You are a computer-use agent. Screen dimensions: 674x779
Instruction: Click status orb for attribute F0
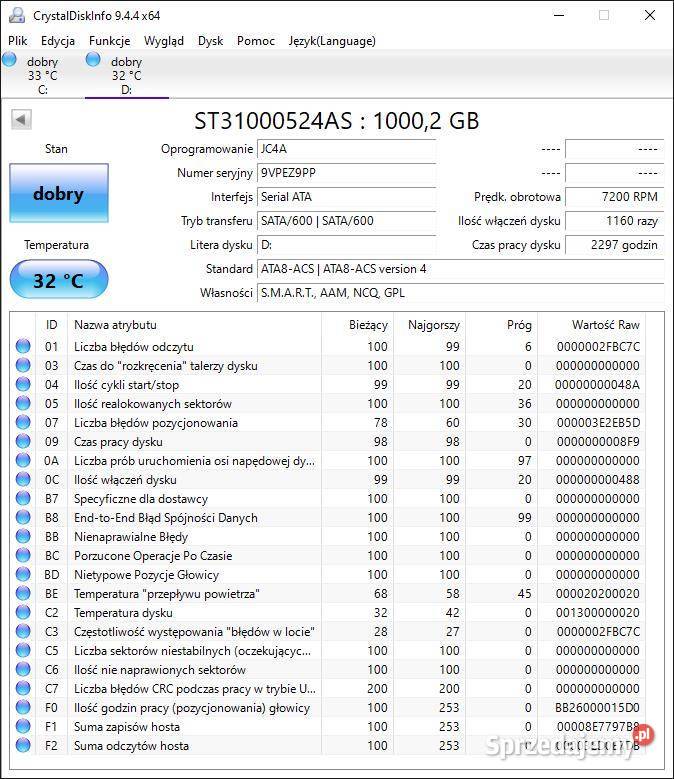point(23,707)
